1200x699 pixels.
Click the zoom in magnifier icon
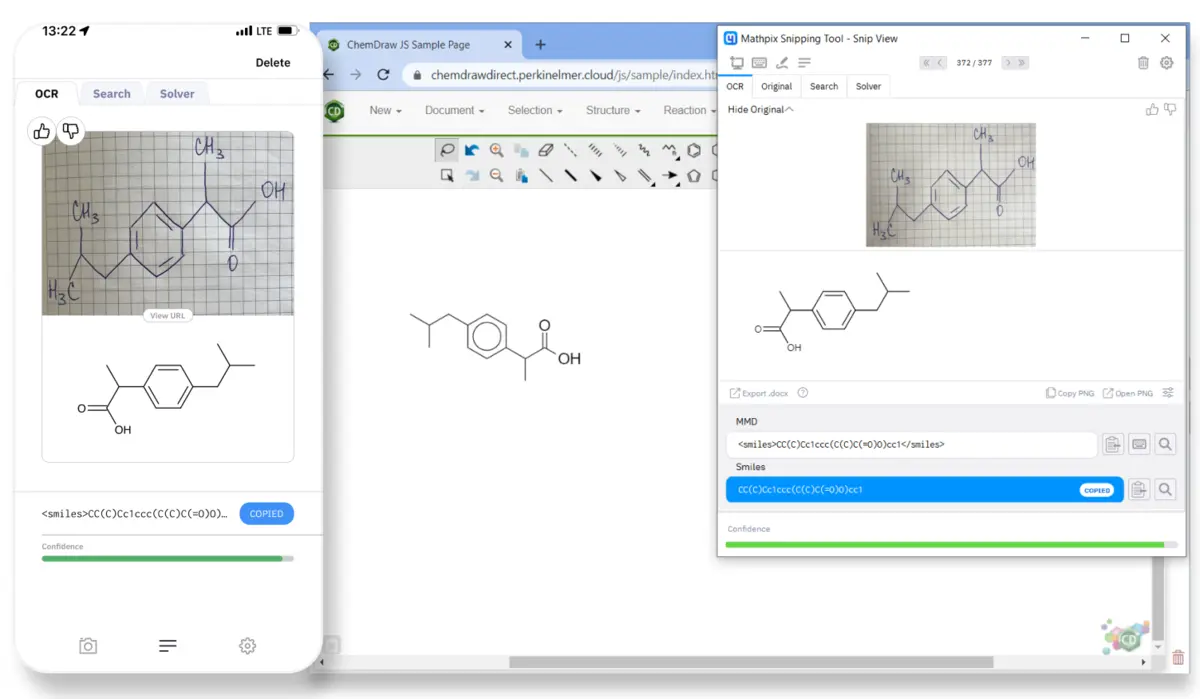coord(496,151)
